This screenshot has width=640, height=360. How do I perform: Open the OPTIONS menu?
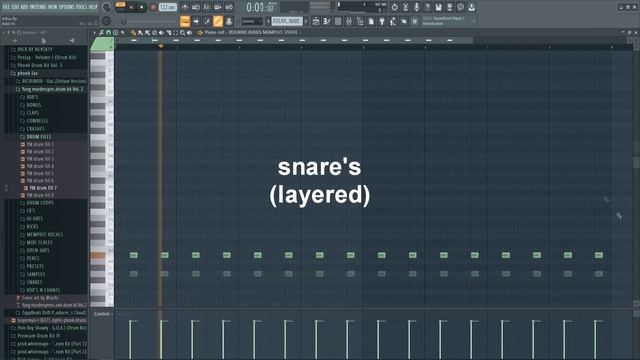tap(67, 7)
